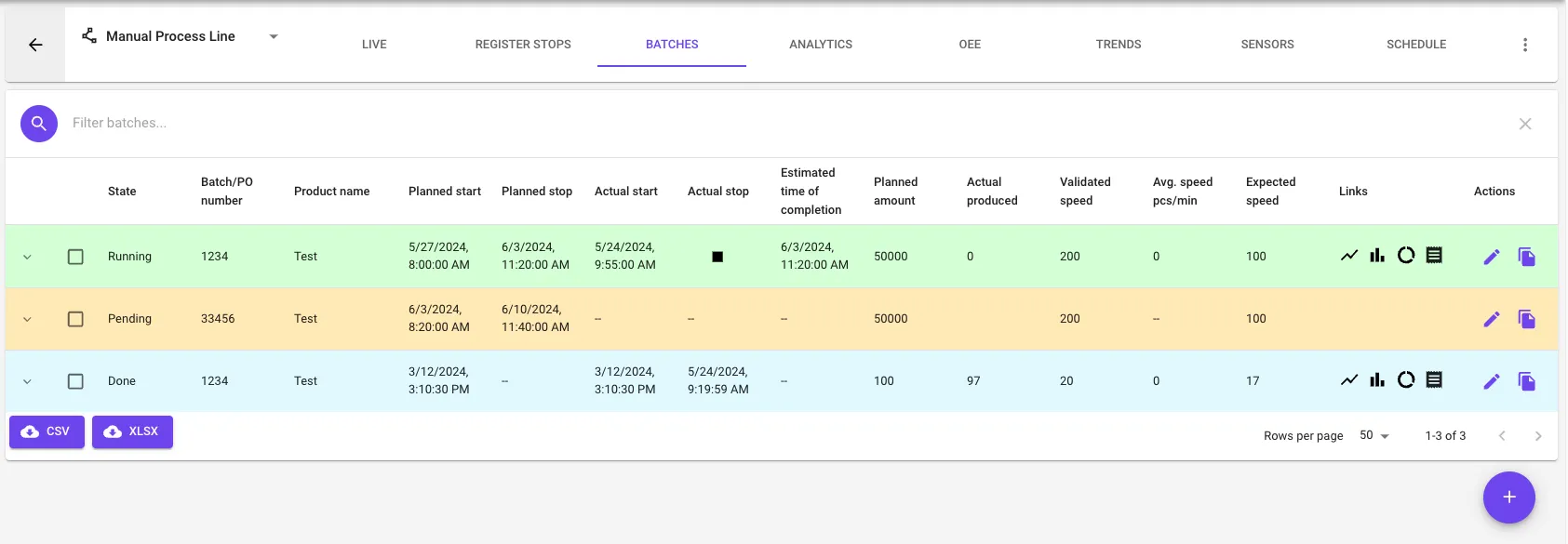Viewport: 1568px width, 544px height.
Task: Stop the Running batch with the stop square
Action: (717, 257)
